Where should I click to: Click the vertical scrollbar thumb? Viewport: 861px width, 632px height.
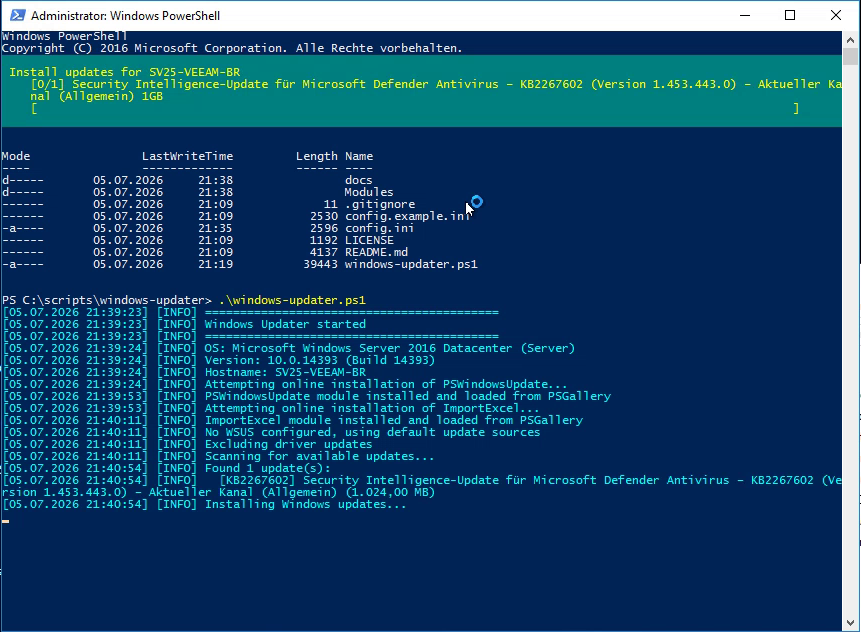[x=851, y=57]
